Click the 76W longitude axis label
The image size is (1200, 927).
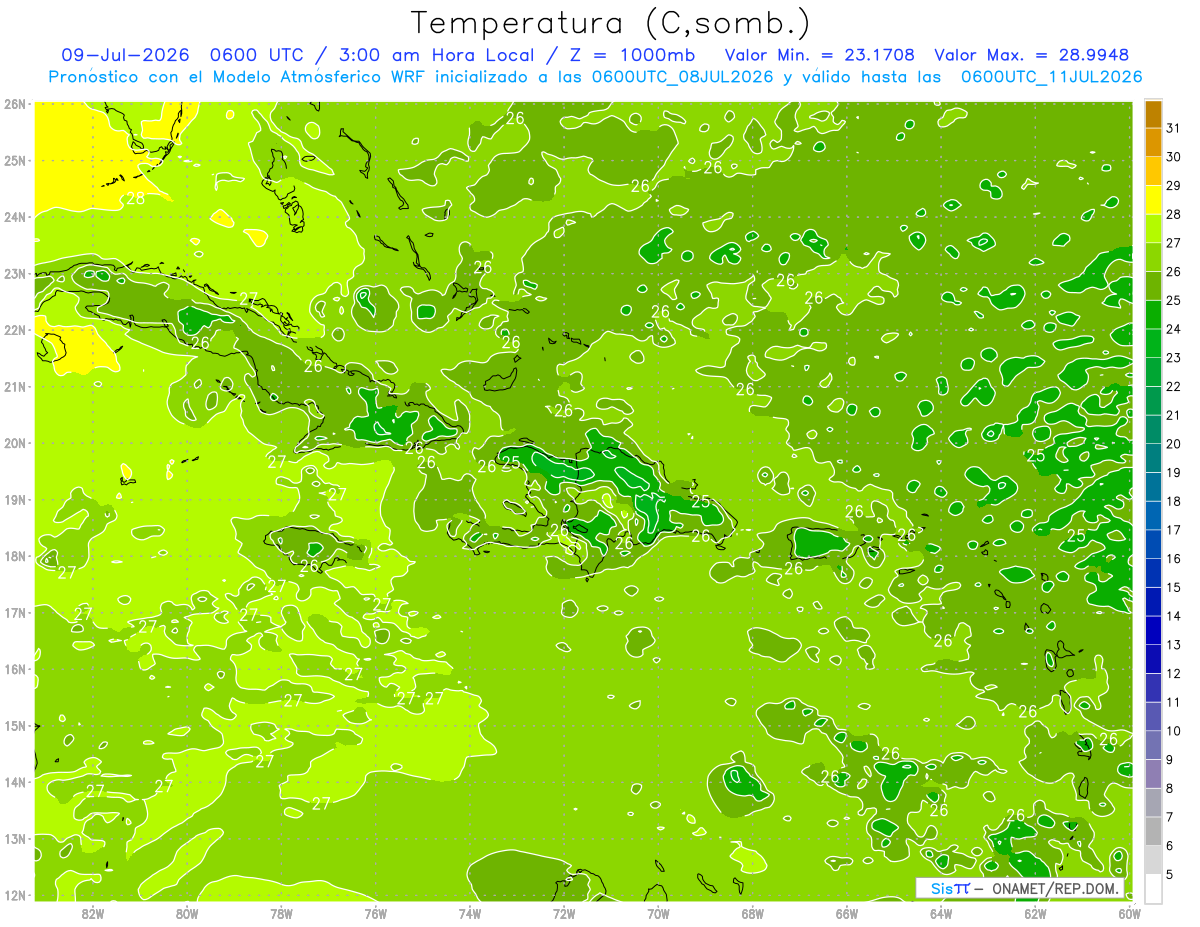pyautogui.click(x=375, y=913)
